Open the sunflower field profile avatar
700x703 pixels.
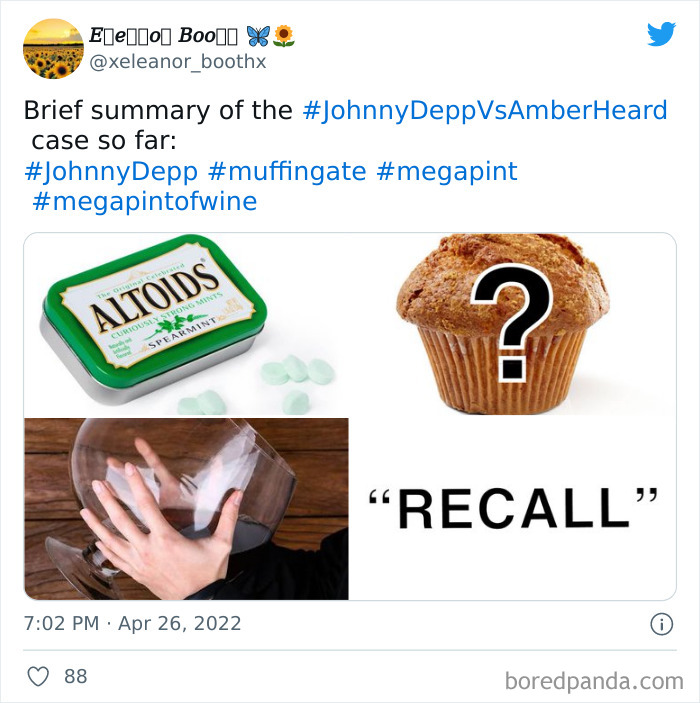click(x=53, y=49)
